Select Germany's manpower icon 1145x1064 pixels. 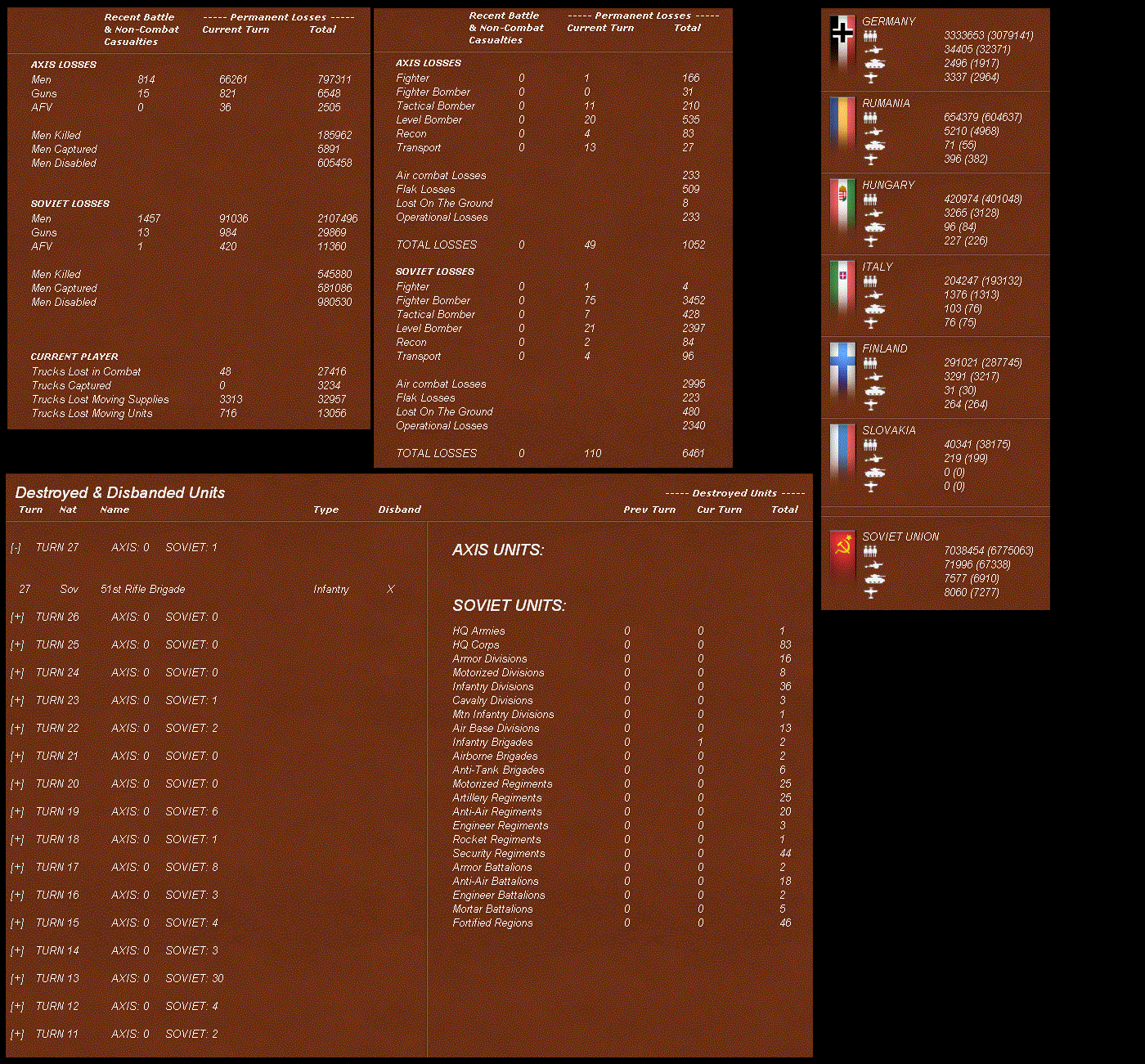point(870,36)
